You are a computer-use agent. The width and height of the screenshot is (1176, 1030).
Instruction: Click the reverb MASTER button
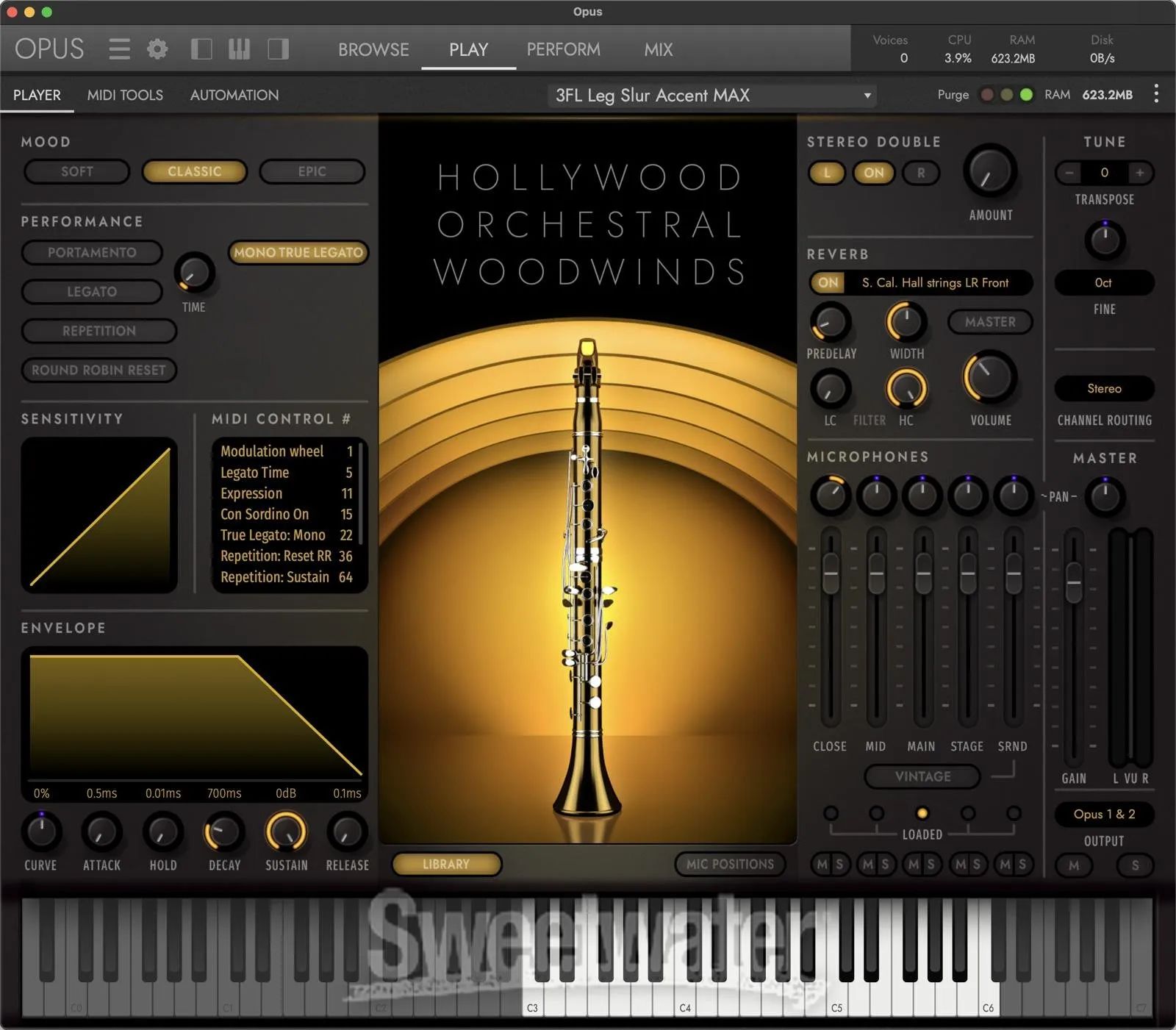[990, 322]
